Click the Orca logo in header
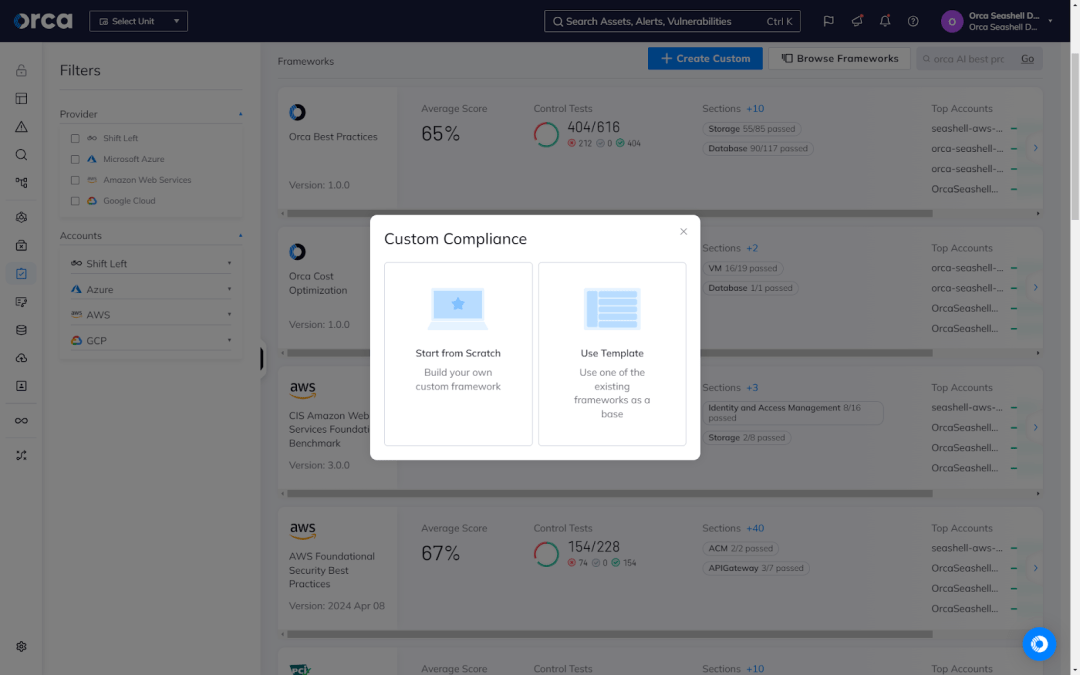Screen dimensions: 1080x675 tap(43, 21)
